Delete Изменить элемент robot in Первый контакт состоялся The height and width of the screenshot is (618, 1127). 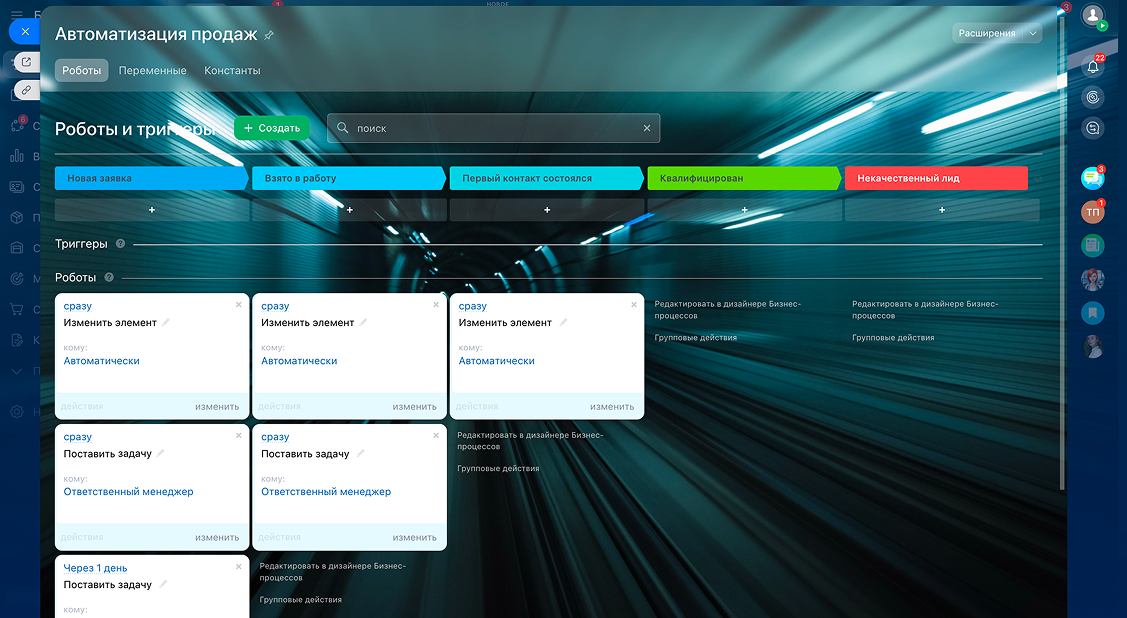(x=634, y=305)
